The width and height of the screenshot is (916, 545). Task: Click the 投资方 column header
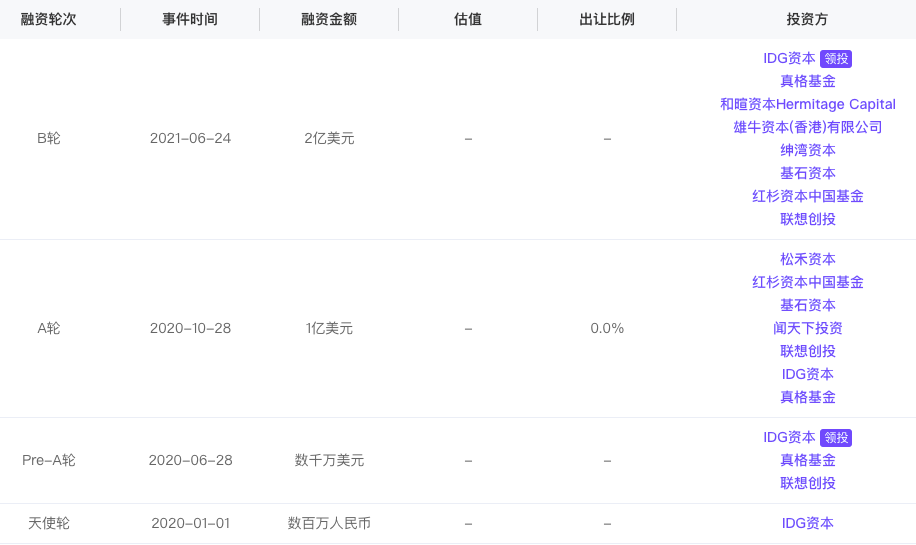click(807, 19)
